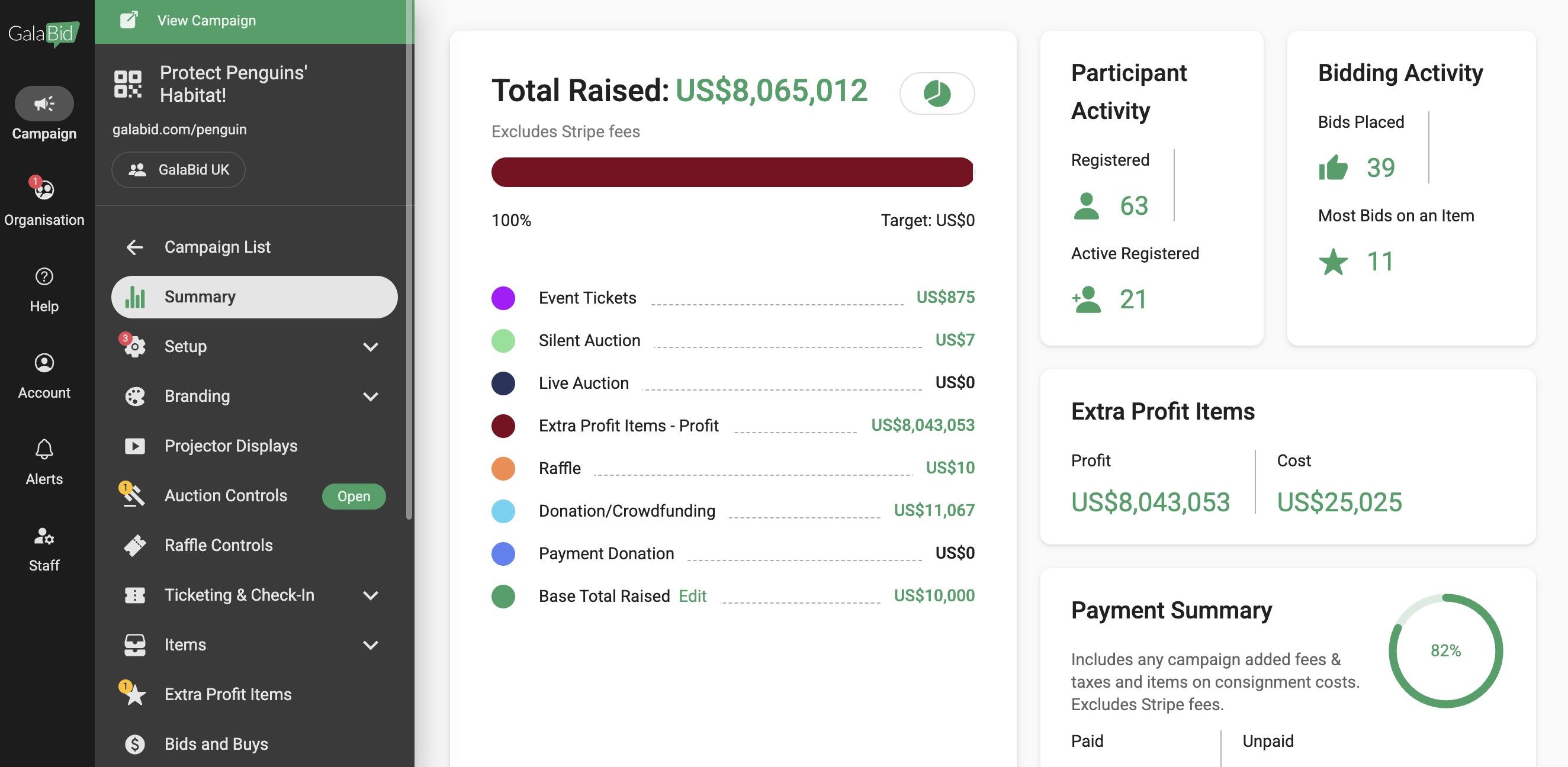Click the pie chart view toggle button
Image resolution: width=1568 pixels, height=767 pixels.
pyautogui.click(x=936, y=93)
